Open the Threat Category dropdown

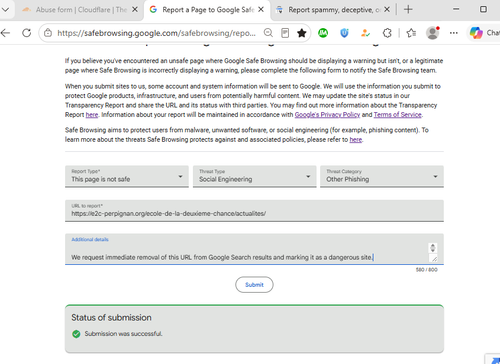coord(382,176)
